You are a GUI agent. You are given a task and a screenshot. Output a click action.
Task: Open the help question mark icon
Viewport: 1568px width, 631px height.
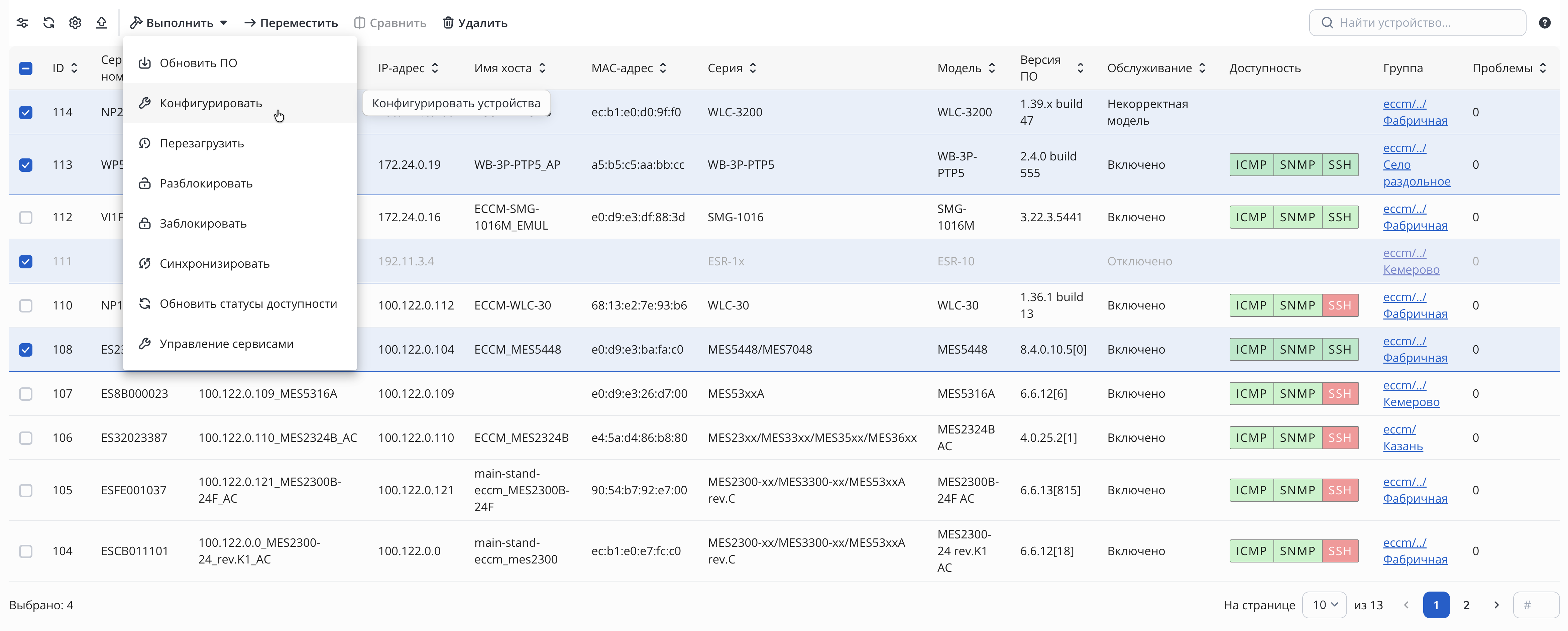[1544, 23]
